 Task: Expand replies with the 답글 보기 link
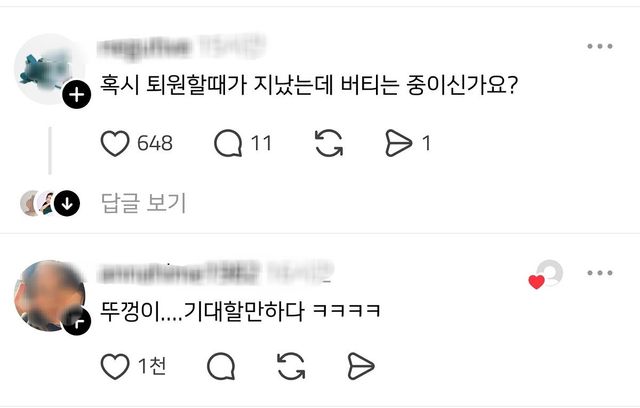pos(143,203)
